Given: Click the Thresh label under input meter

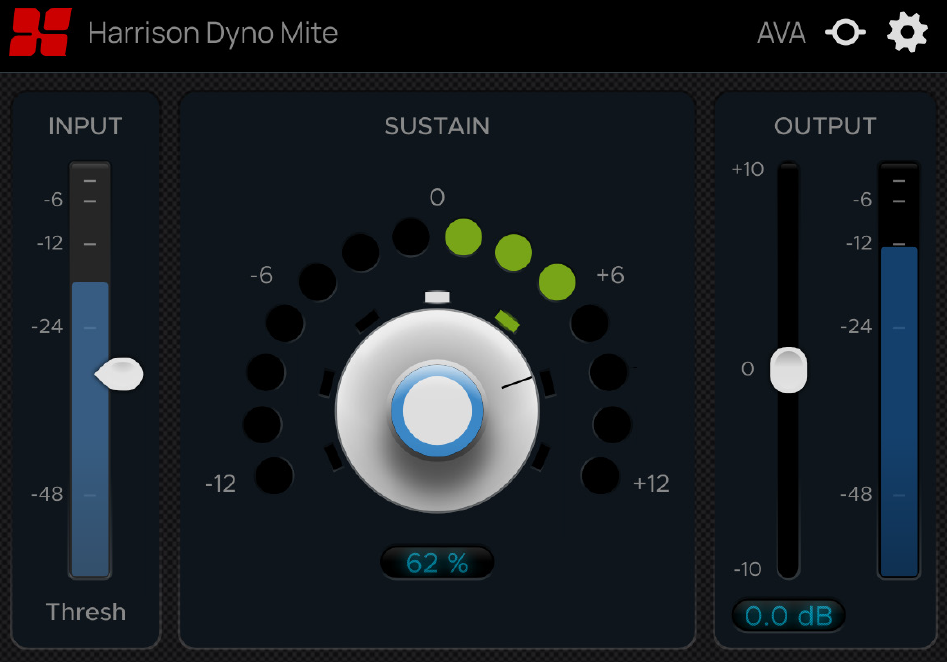Looking at the screenshot, I should tap(86, 612).
